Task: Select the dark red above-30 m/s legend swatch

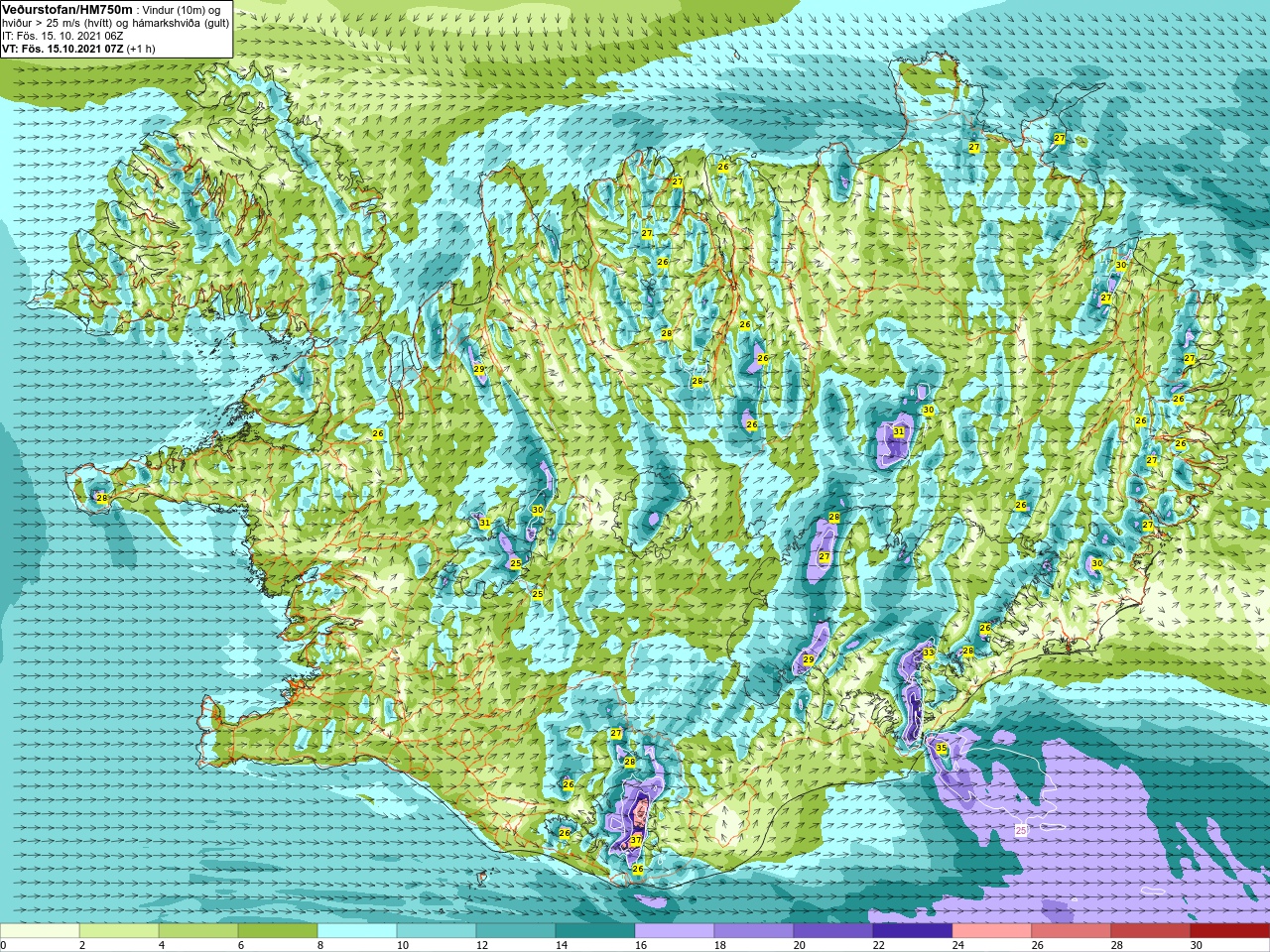Action: pyautogui.click(x=1230, y=931)
